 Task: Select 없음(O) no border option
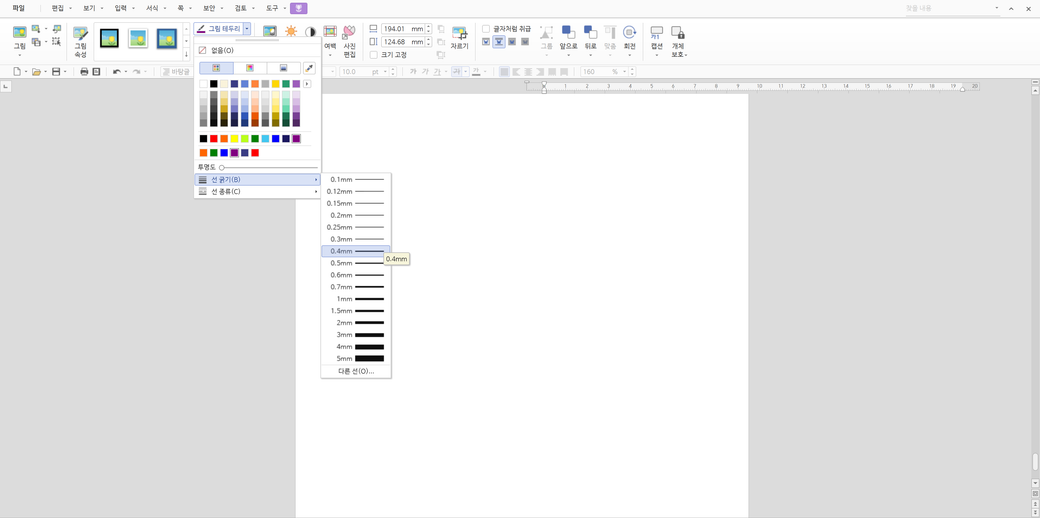(221, 50)
